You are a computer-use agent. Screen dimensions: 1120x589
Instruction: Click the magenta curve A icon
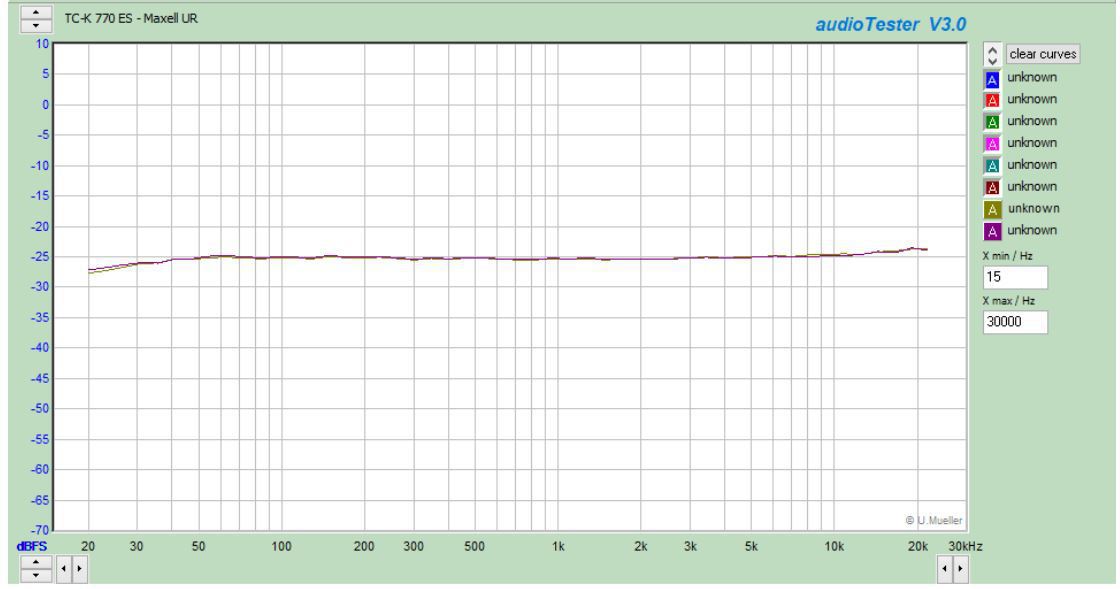tap(992, 144)
